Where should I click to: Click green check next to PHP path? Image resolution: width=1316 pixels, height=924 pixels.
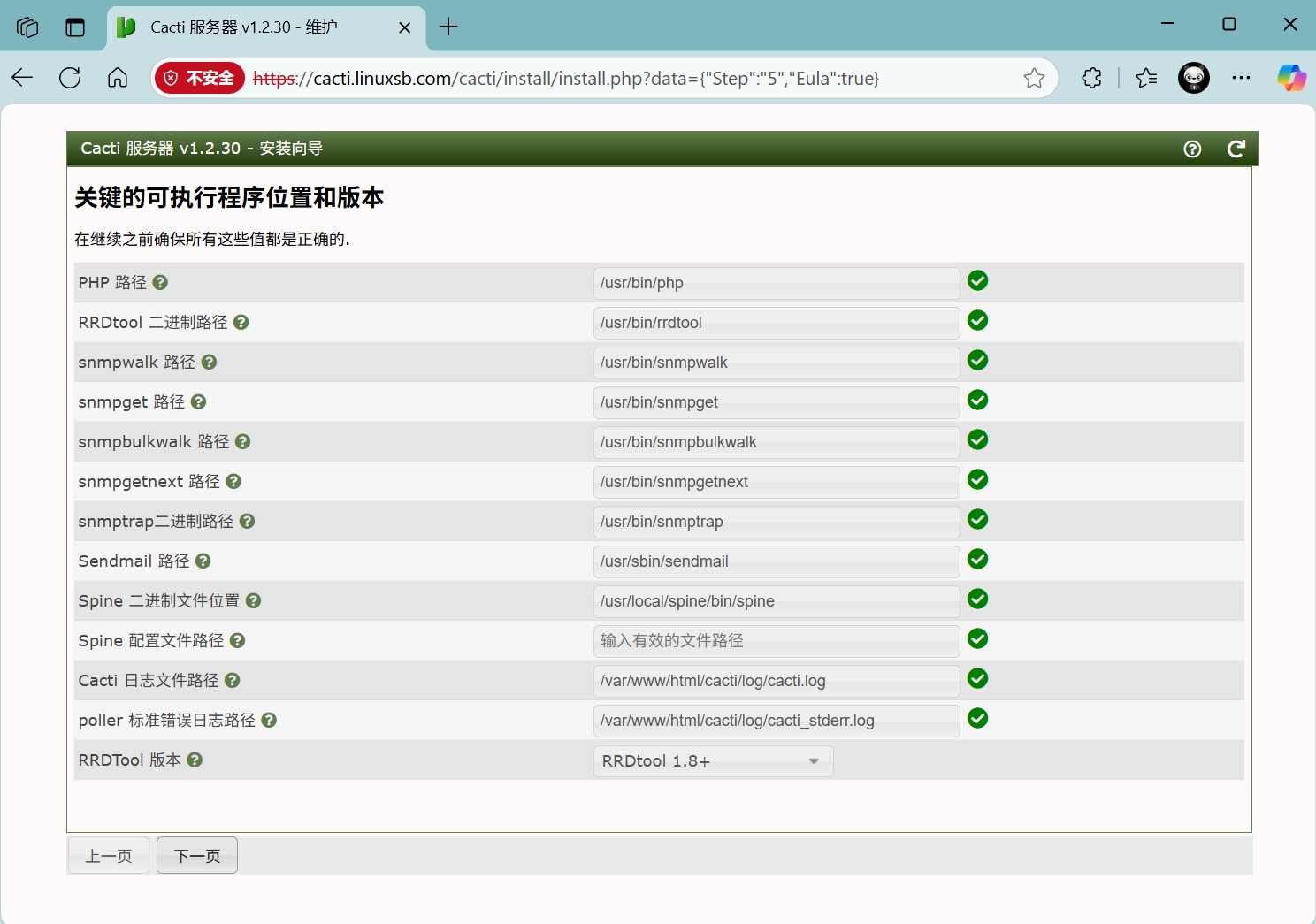tap(977, 280)
